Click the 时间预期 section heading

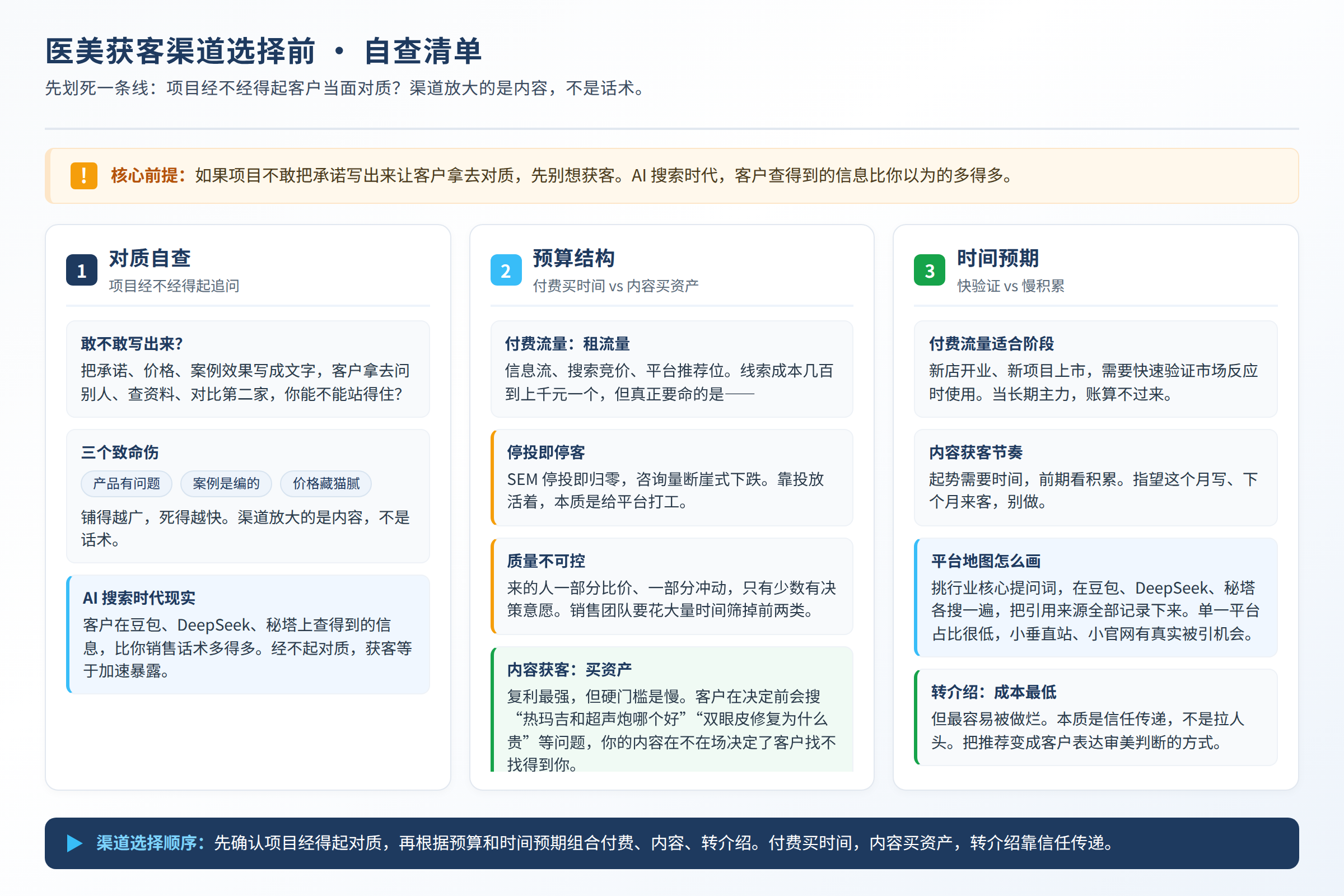click(998, 258)
